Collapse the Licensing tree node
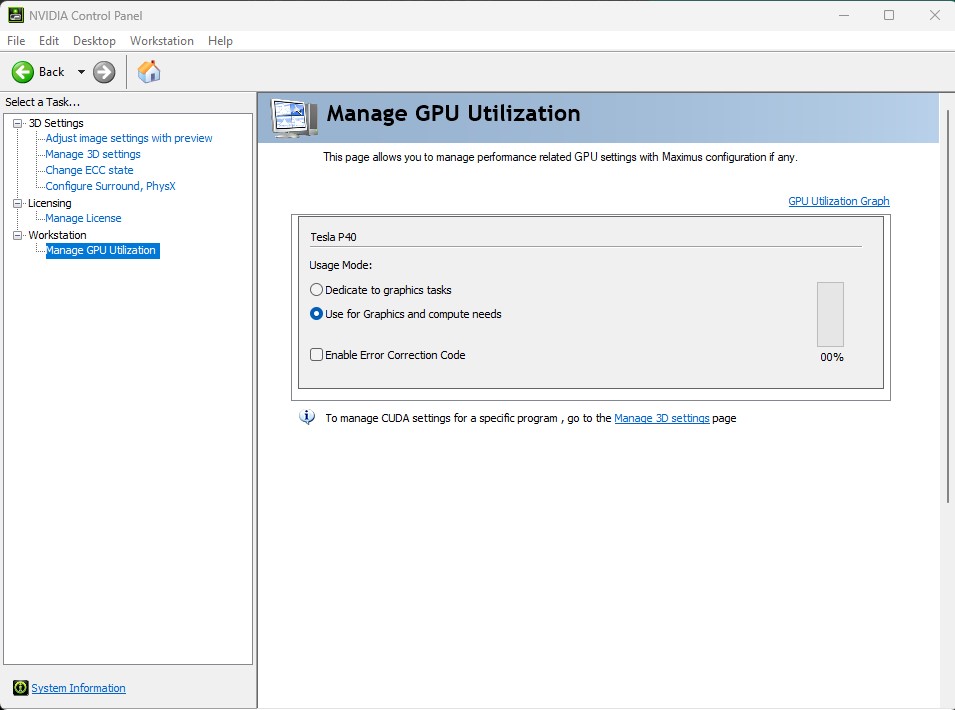955x710 pixels. (x=17, y=203)
